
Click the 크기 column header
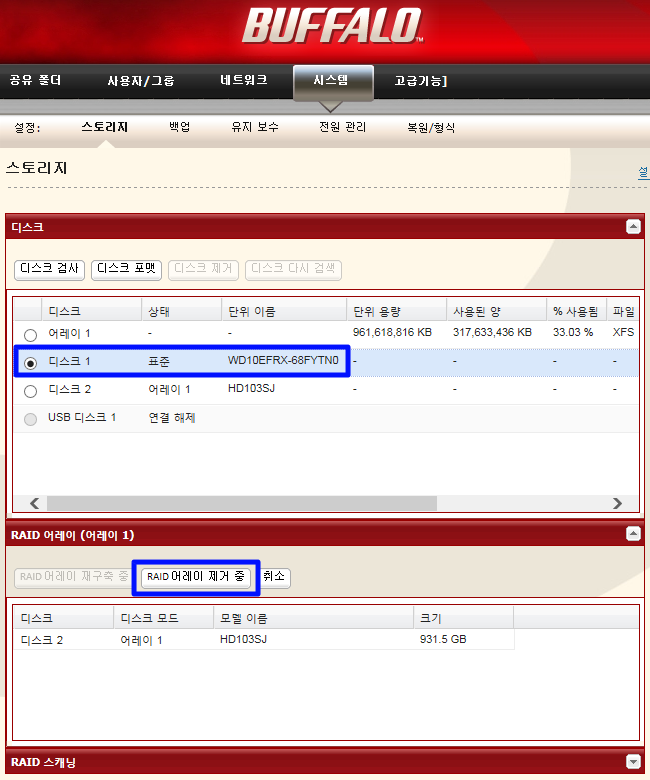pos(464,618)
